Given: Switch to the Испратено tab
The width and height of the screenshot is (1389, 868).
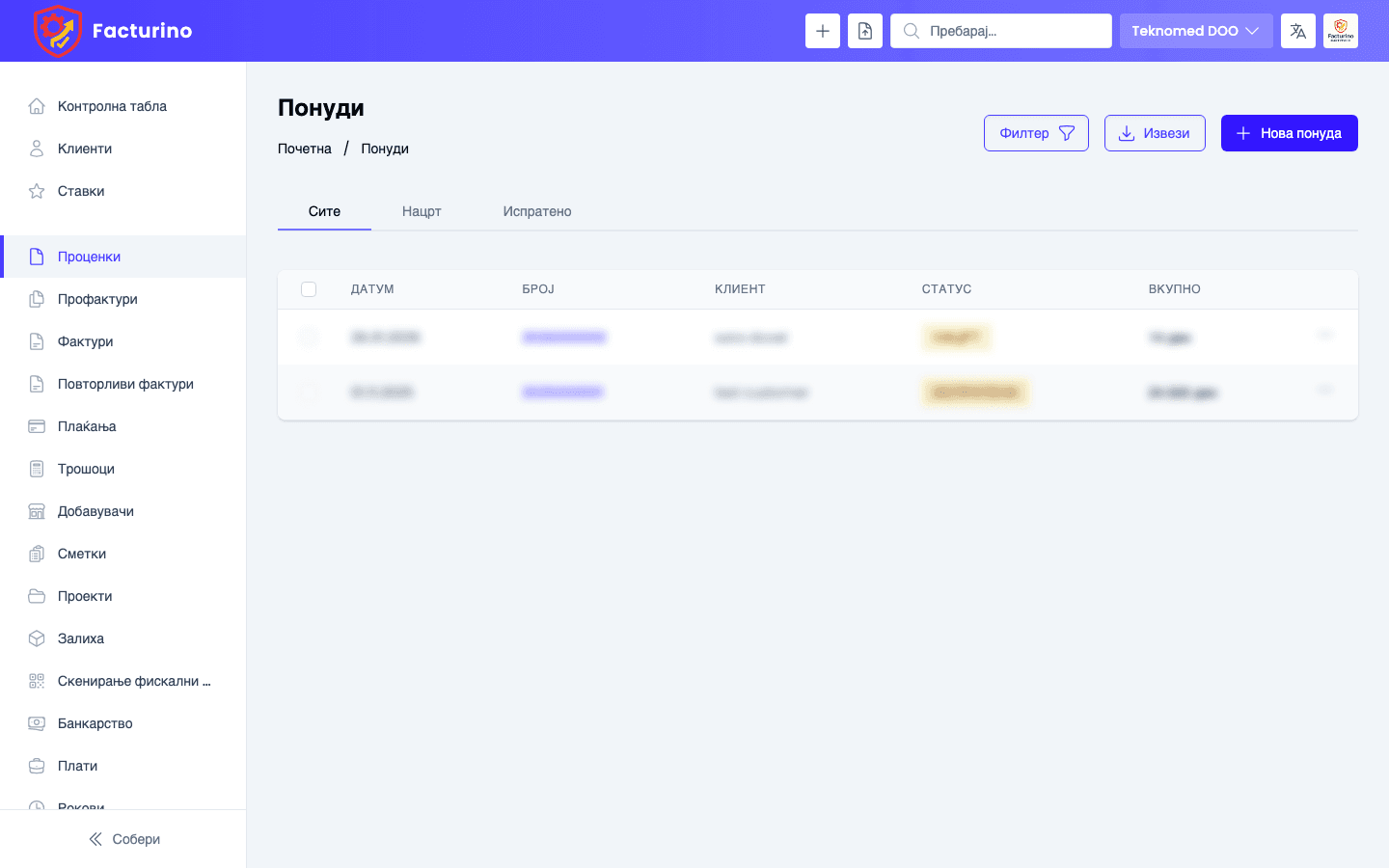Looking at the screenshot, I should 536,211.
